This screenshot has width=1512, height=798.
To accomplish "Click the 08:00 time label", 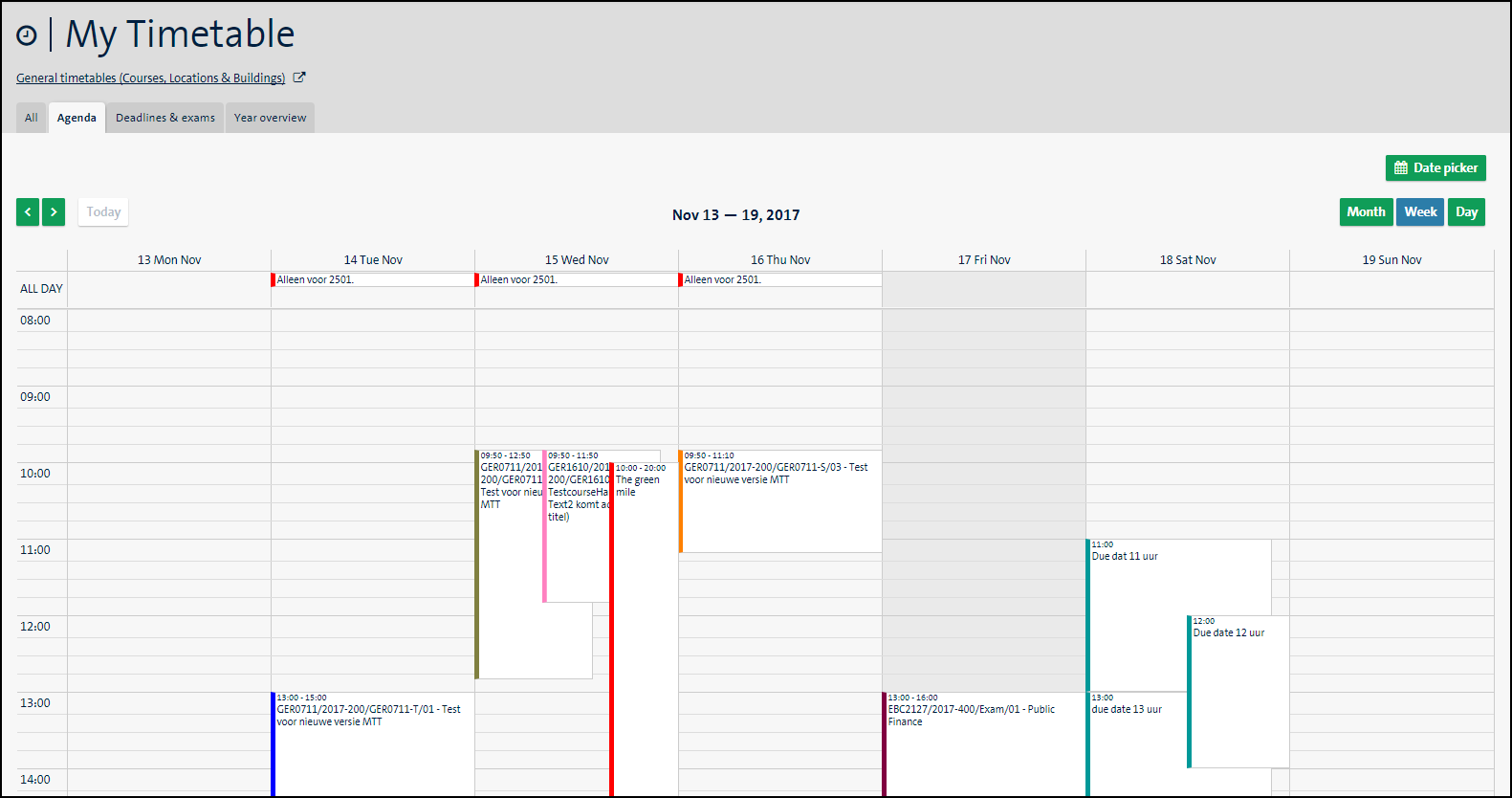I will [x=35, y=321].
